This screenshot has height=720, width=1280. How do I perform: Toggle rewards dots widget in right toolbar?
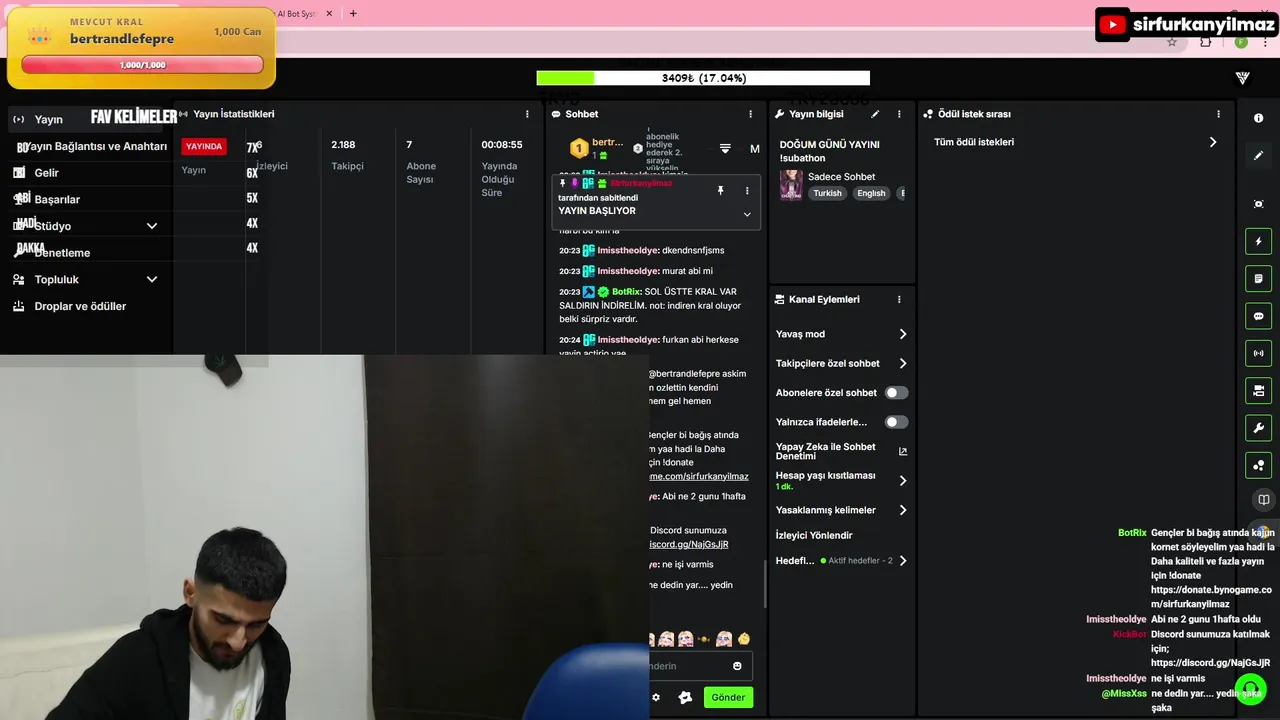pos(1258,465)
